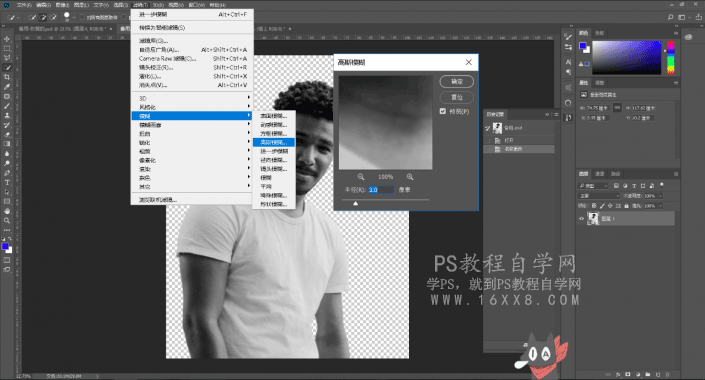Toggle Sample All Layers checkbox
Viewport: 705px width, 380px height.
point(82,17)
